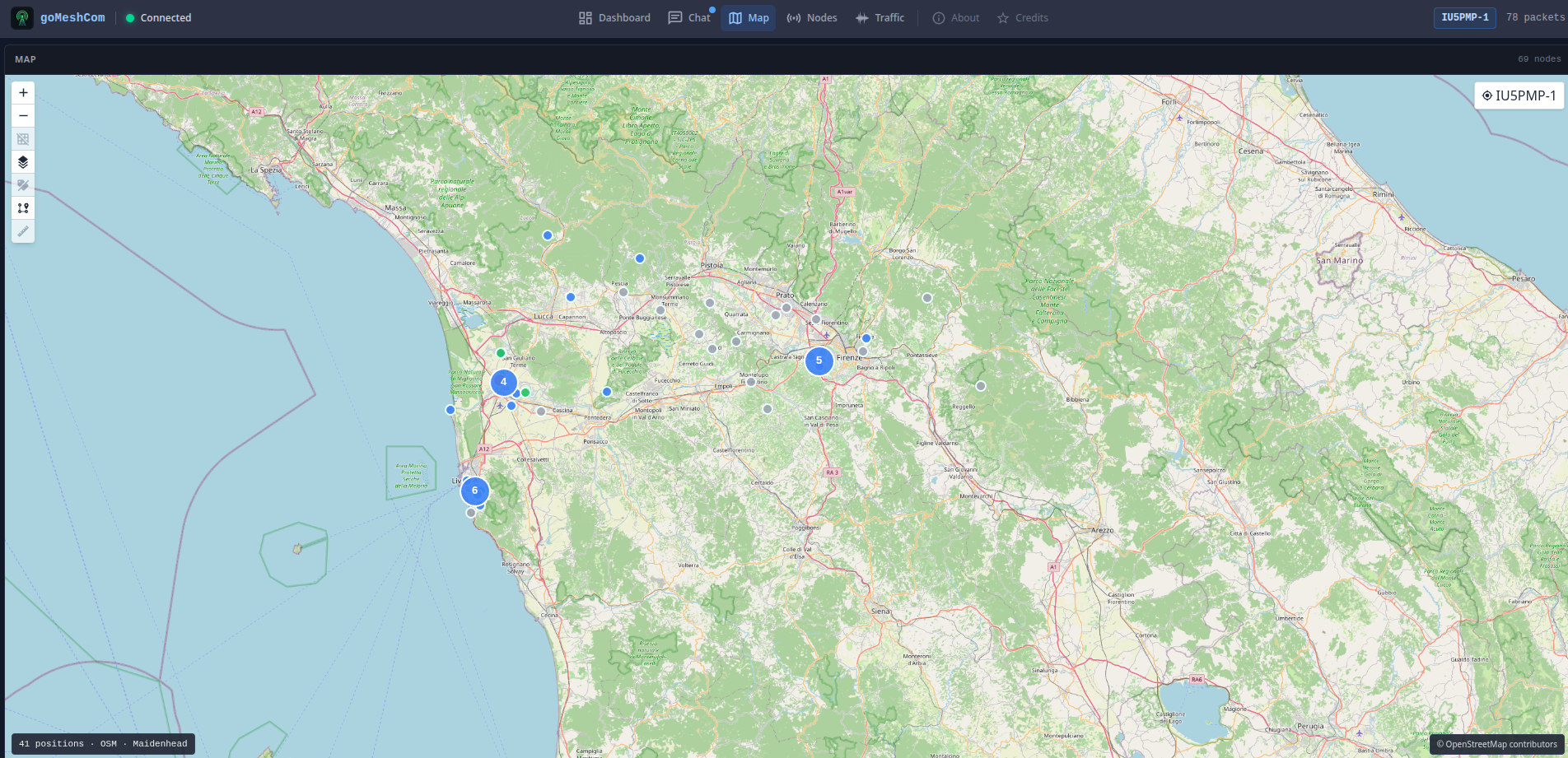Open the Dashboard tab
This screenshot has height=758, width=1568.
pos(614,18)
